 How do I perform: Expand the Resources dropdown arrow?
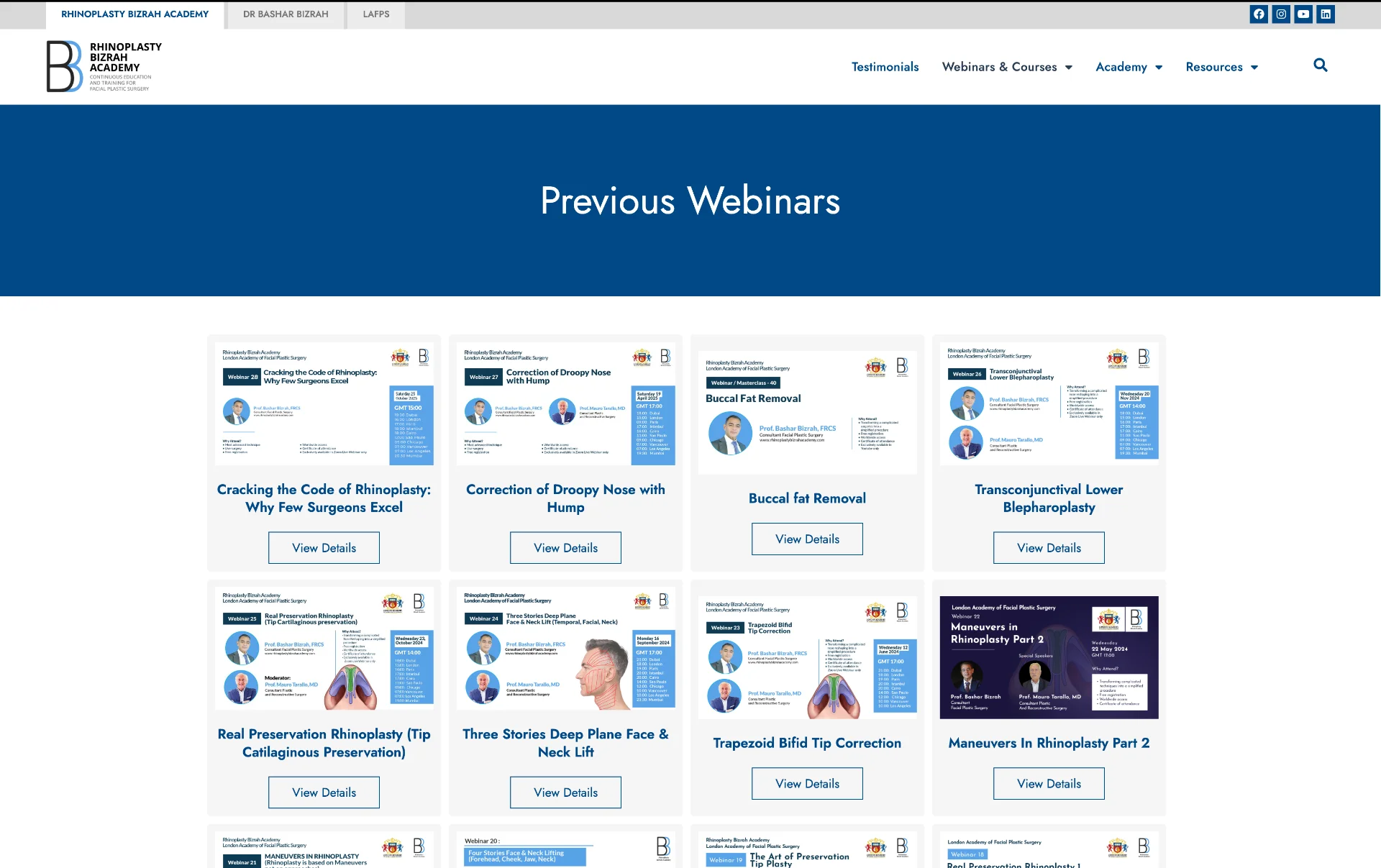pyautogui.click(x=1254, y=68)
